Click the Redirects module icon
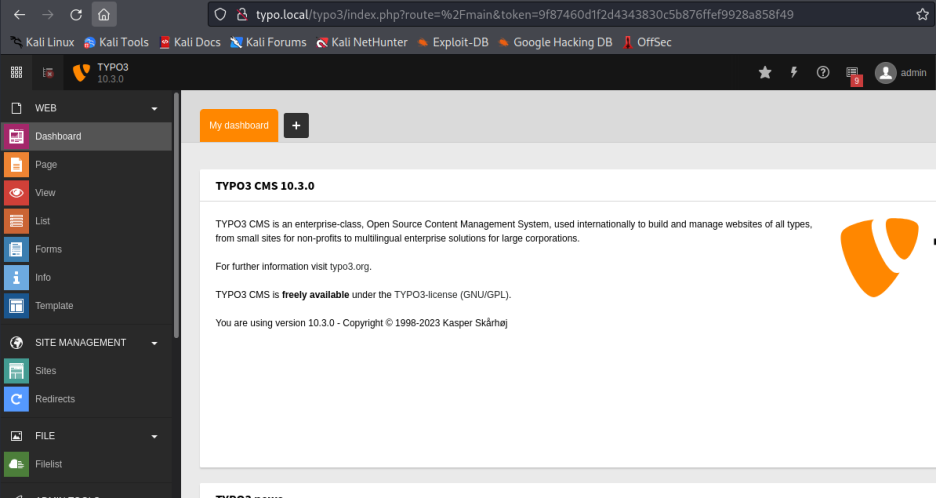Image resolution: width=936 pixels, height=498 pixels. (16, 399)
